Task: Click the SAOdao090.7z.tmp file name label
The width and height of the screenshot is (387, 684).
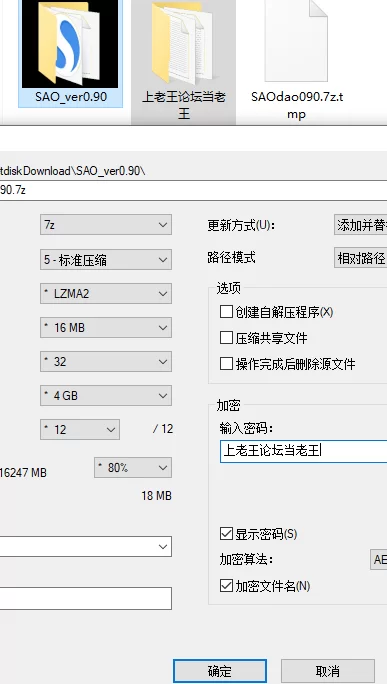Action: click(x=297, y=105)
